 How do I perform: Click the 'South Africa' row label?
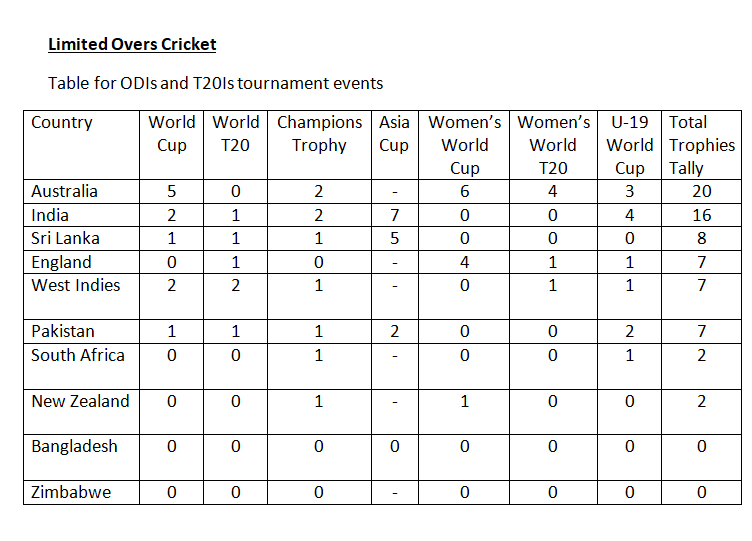pos(78,355)
